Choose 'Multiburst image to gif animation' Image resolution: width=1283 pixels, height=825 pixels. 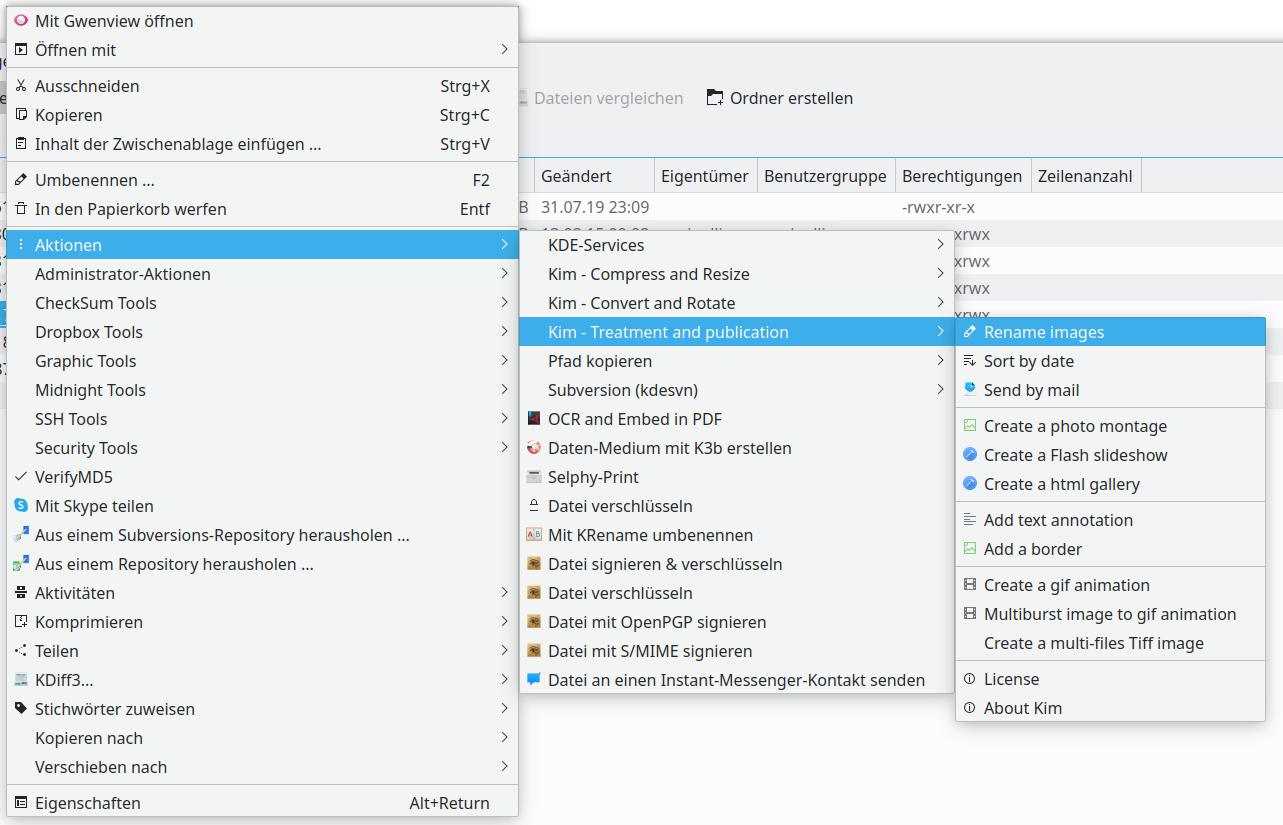1110,614
